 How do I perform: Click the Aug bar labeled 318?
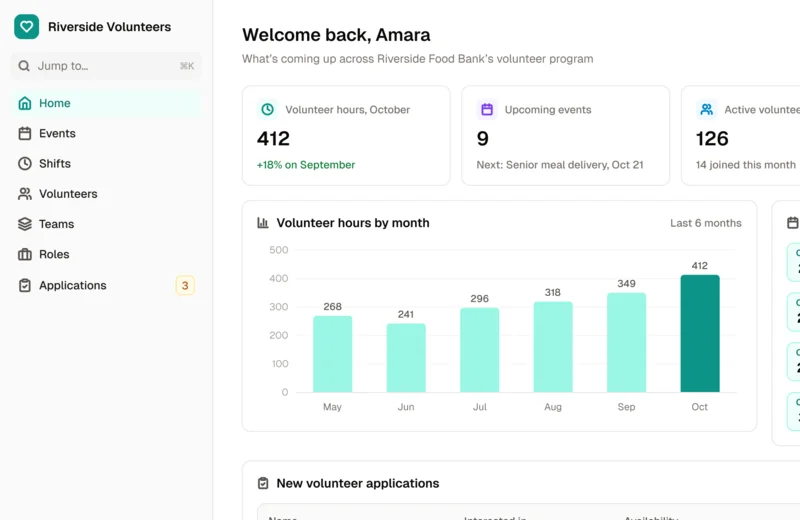[553, 347]
